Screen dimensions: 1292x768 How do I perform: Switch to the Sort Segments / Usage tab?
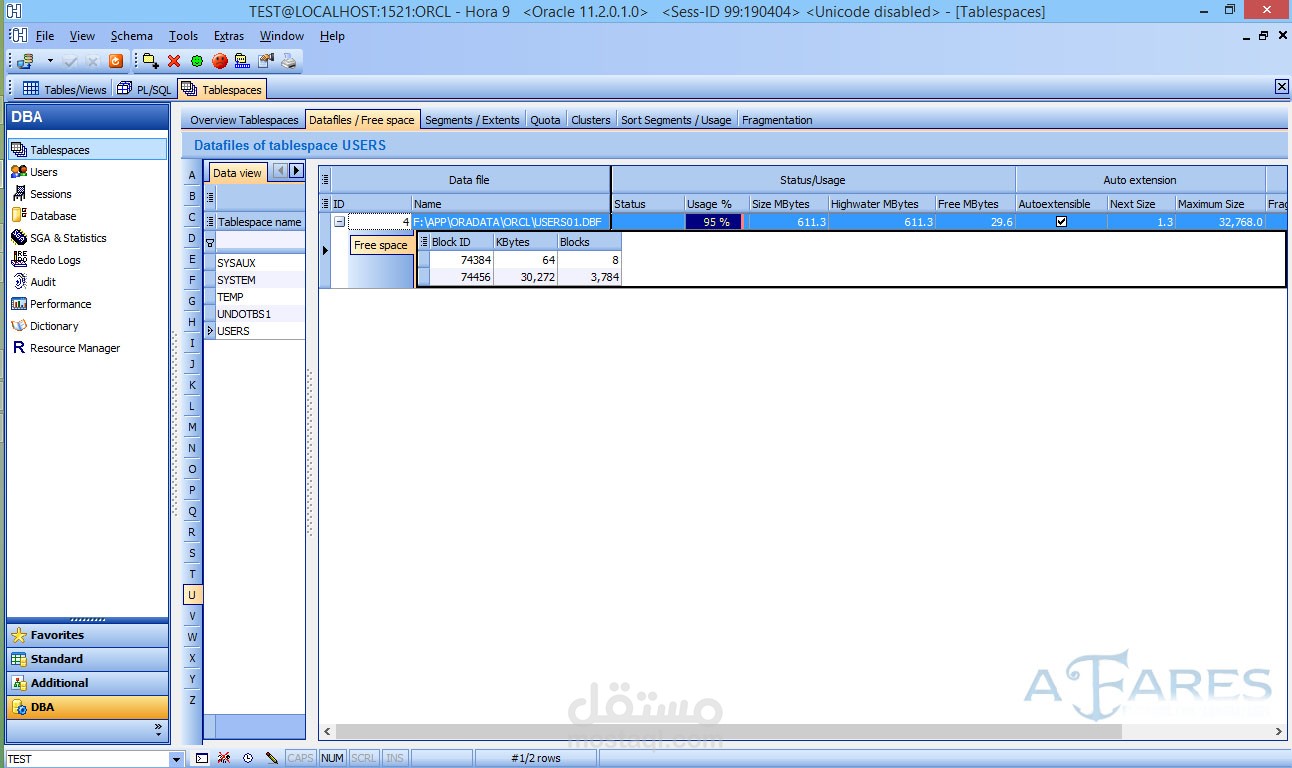click(676, 120)
